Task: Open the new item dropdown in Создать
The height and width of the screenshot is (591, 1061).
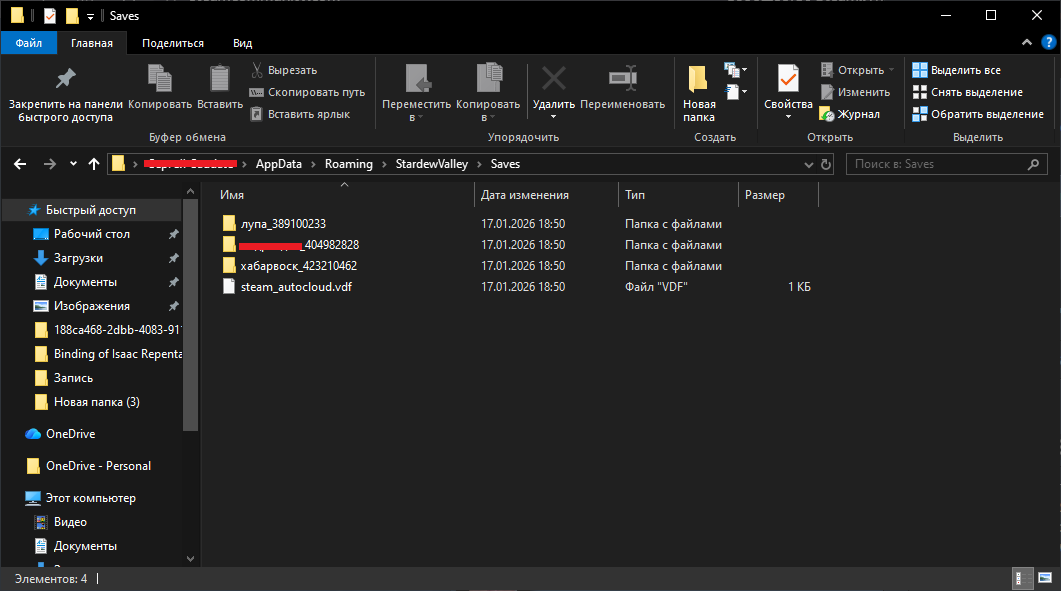Action: click(x=736, y=70)
